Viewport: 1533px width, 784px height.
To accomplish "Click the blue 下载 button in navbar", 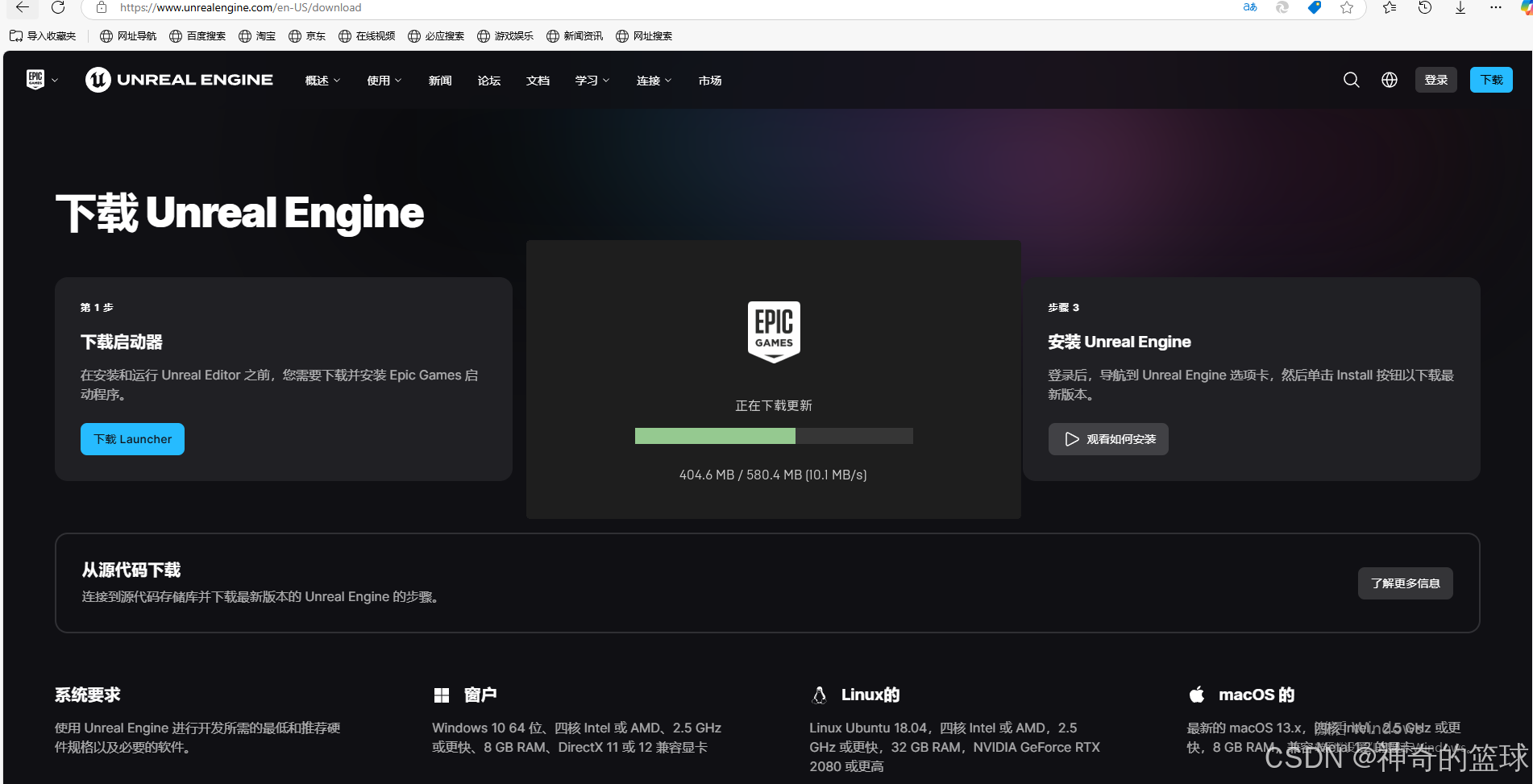I will click(x=1491, y=80).
